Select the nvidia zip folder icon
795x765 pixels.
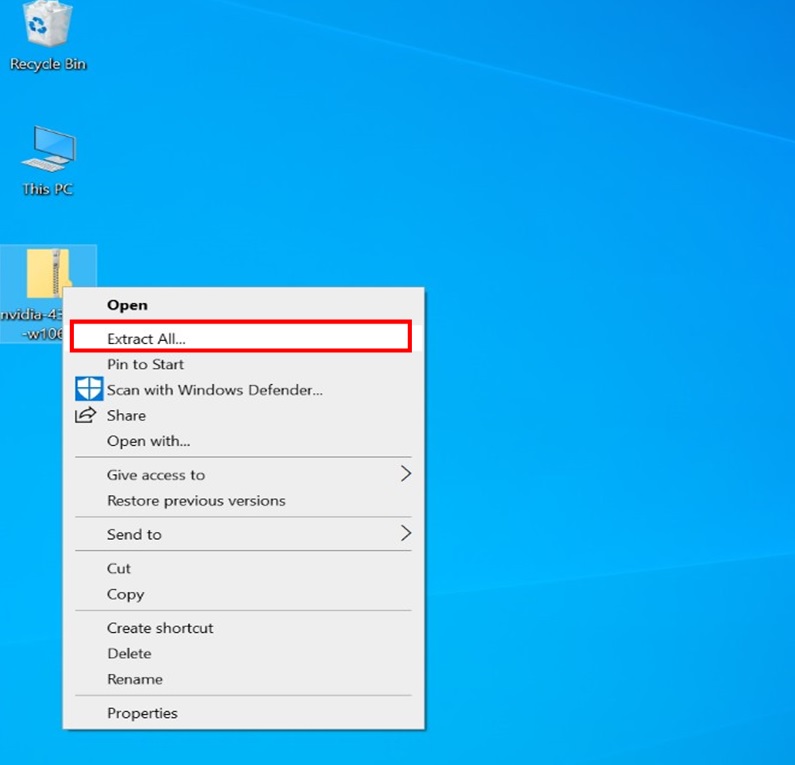49,273
